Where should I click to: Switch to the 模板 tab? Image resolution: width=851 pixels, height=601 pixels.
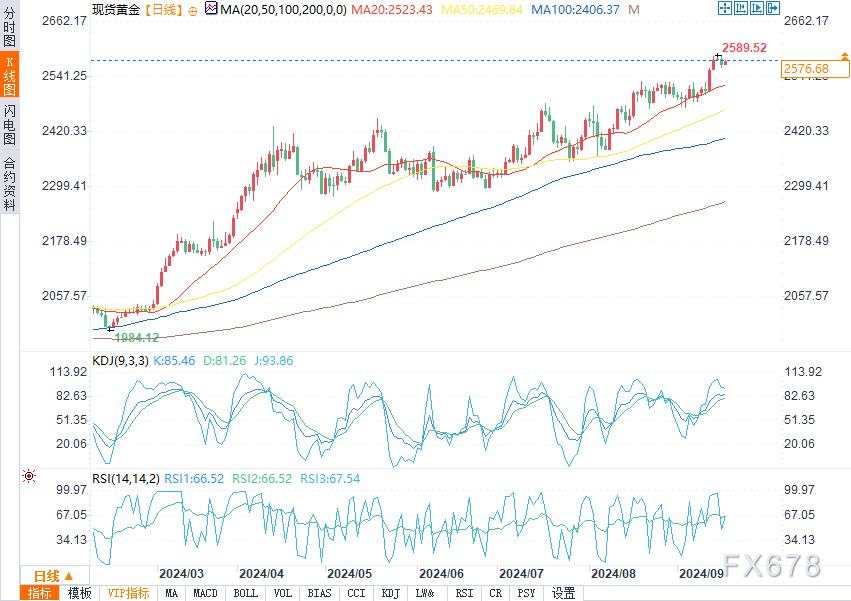[x=79, y=593]
